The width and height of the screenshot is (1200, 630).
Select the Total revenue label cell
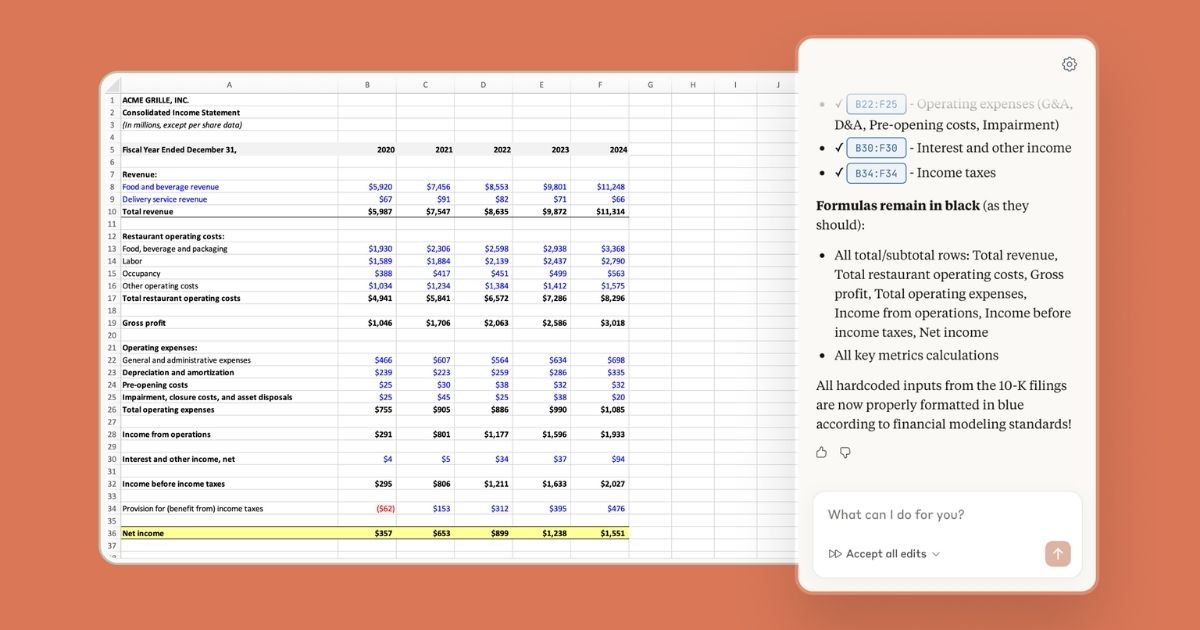(229, 212)
